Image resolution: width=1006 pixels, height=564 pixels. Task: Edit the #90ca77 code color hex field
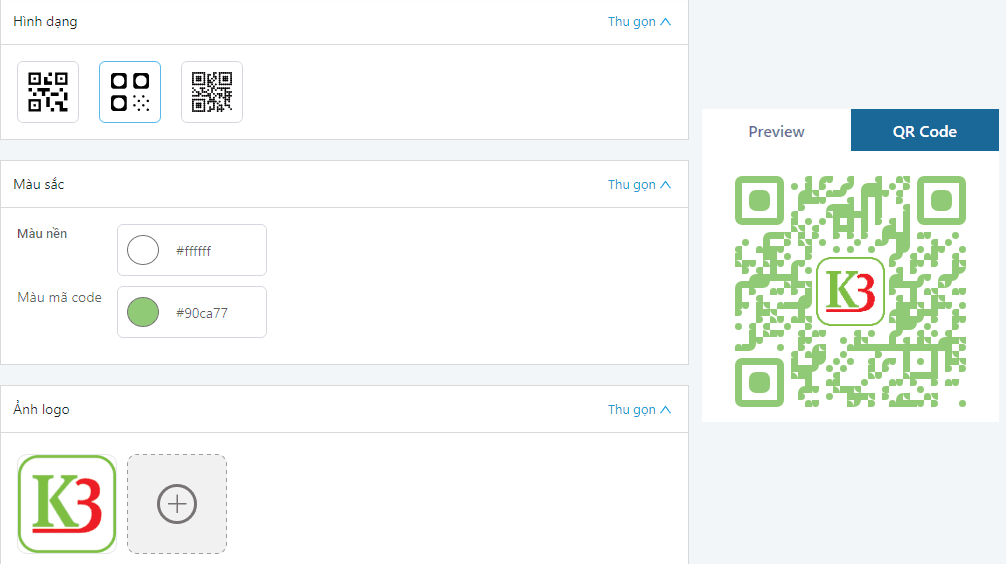(192, 312)
